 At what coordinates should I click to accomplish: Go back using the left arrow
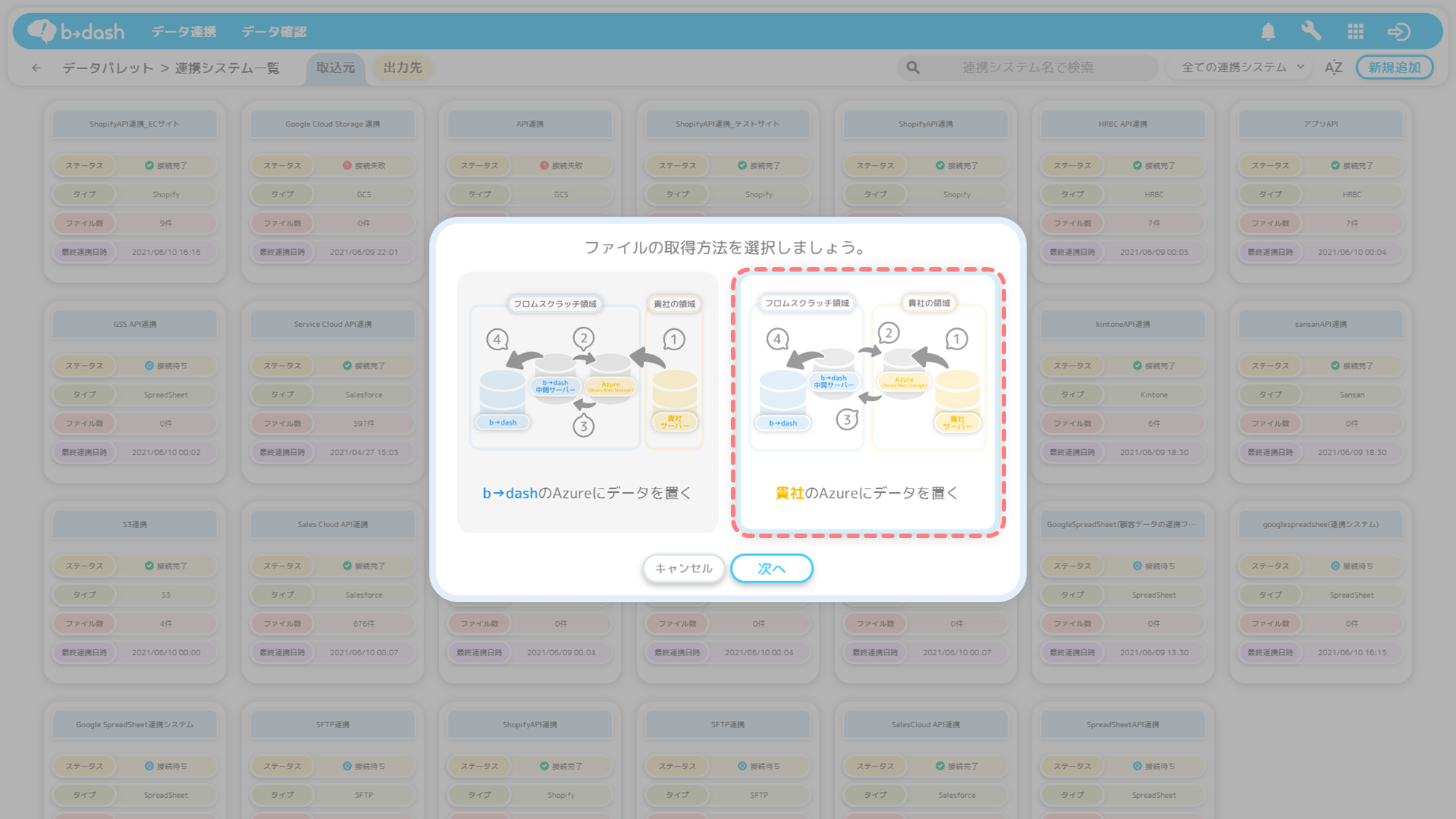(36, 68)
